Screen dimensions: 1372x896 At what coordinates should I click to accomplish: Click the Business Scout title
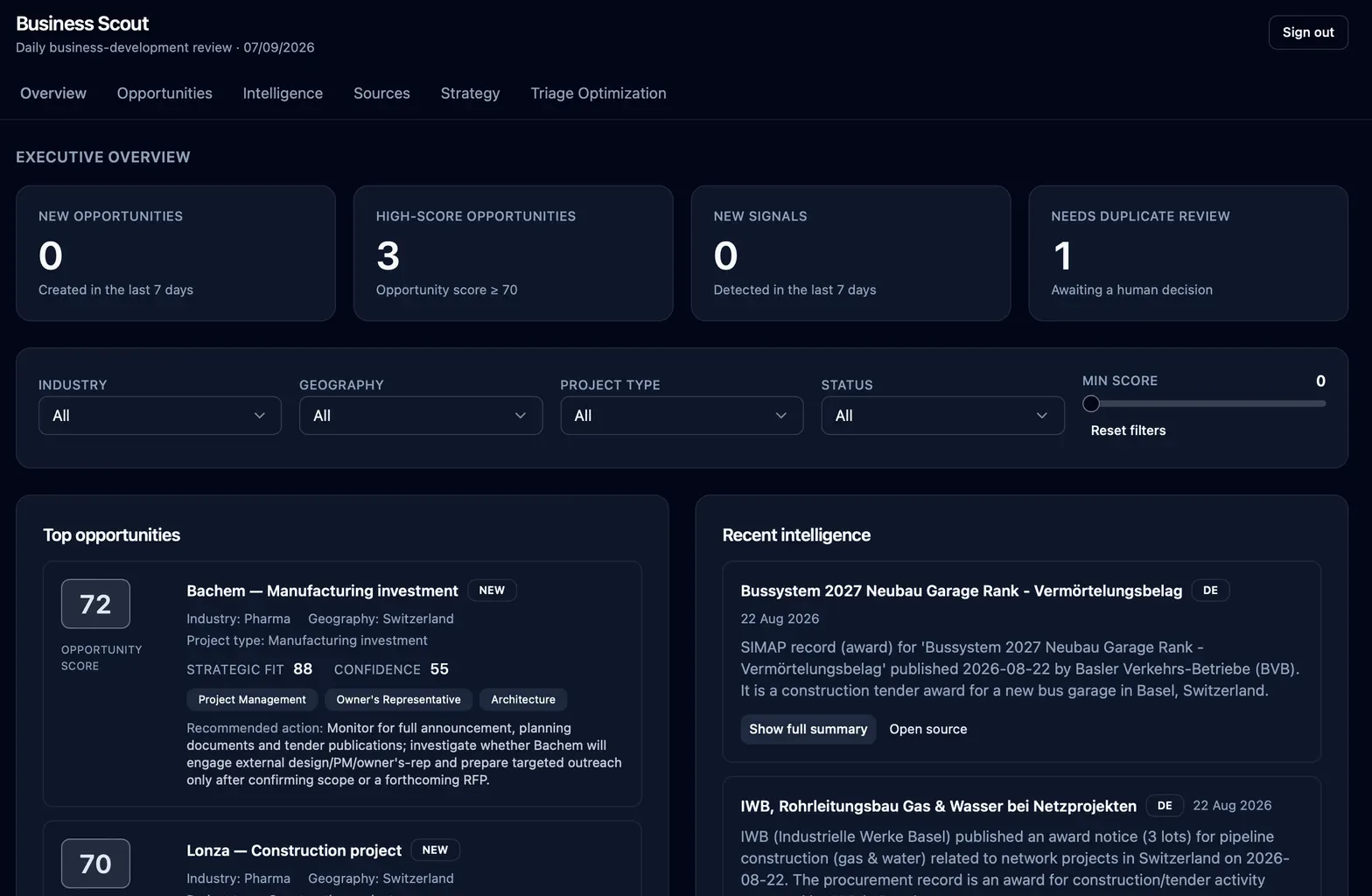(x=82, y=24)
